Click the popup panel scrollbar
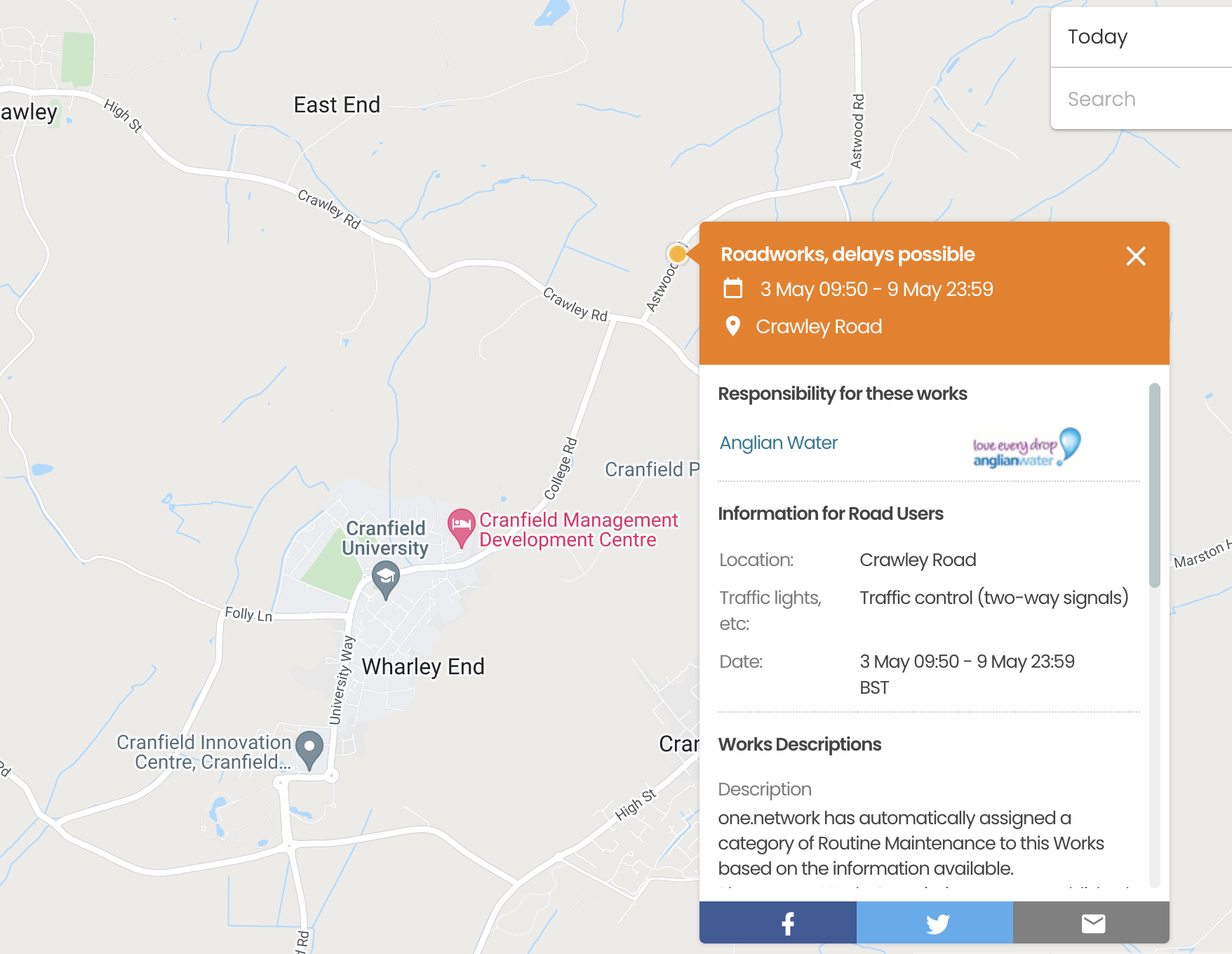The width and height of the screenshot is (1232, 954). click(1154, 485)
